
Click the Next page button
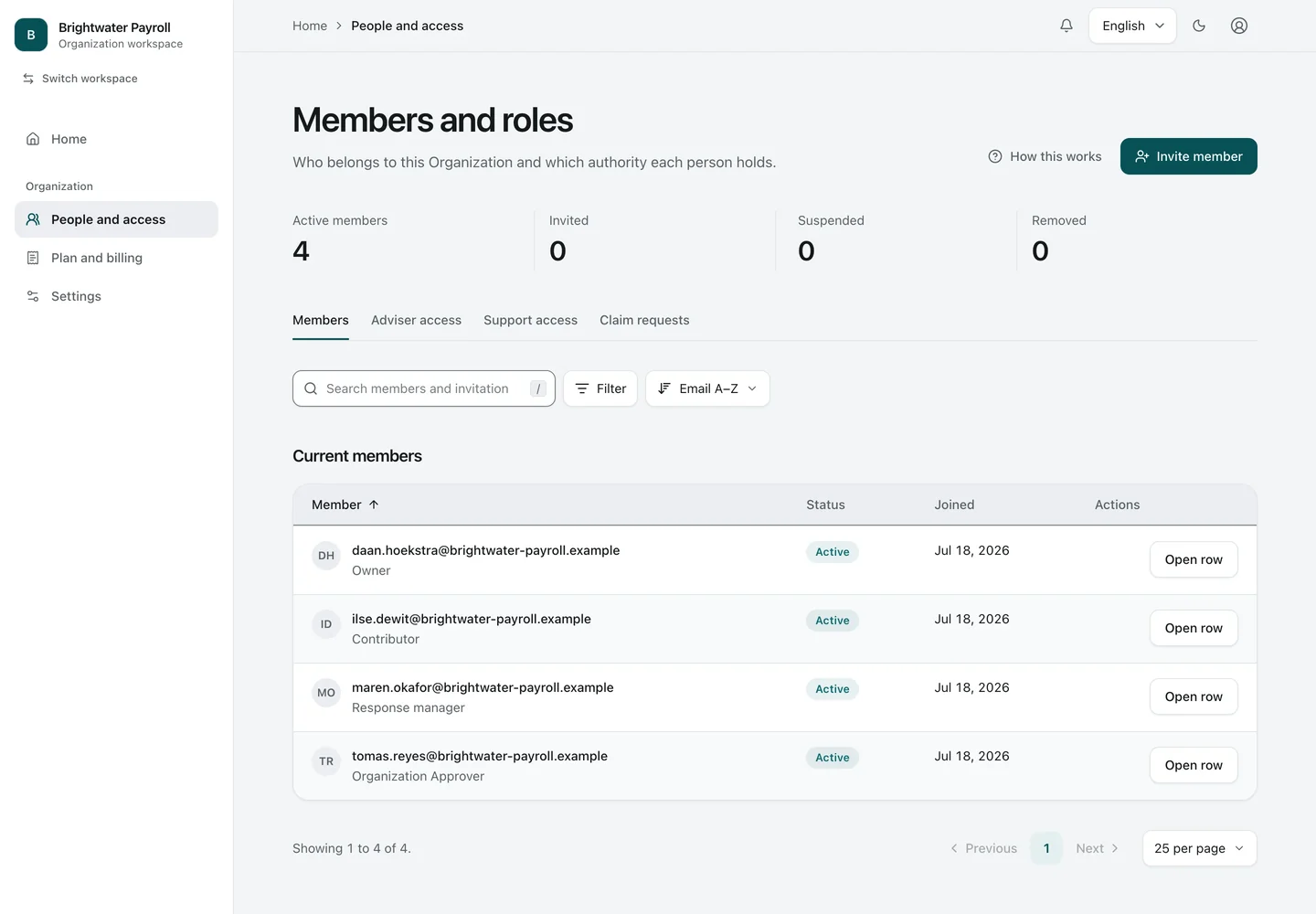[x=1098, y=848]
